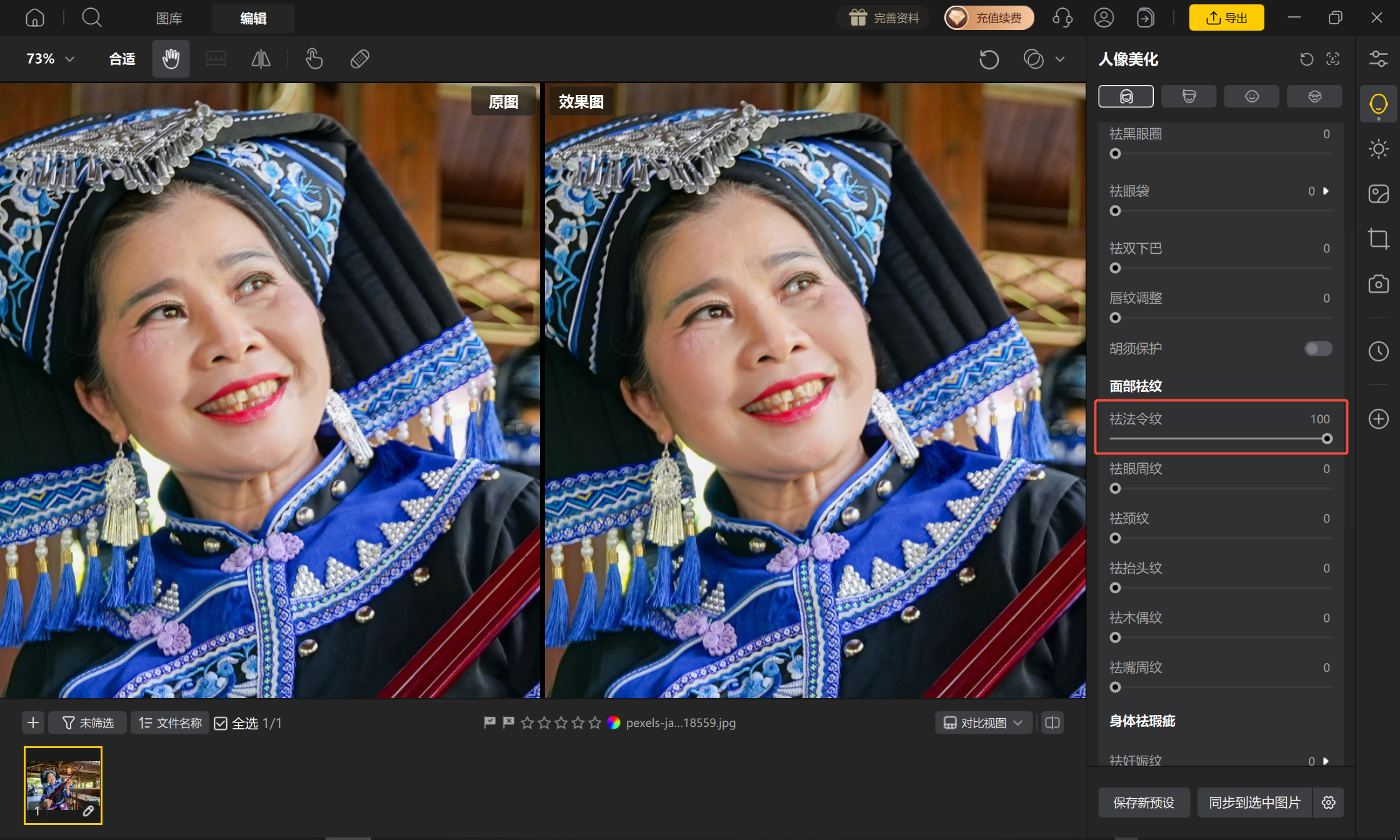This screenshot has height=840, width=1400.
Task: Open the history clock panel
Action: pyautogui.click(x=1378, y=351)
